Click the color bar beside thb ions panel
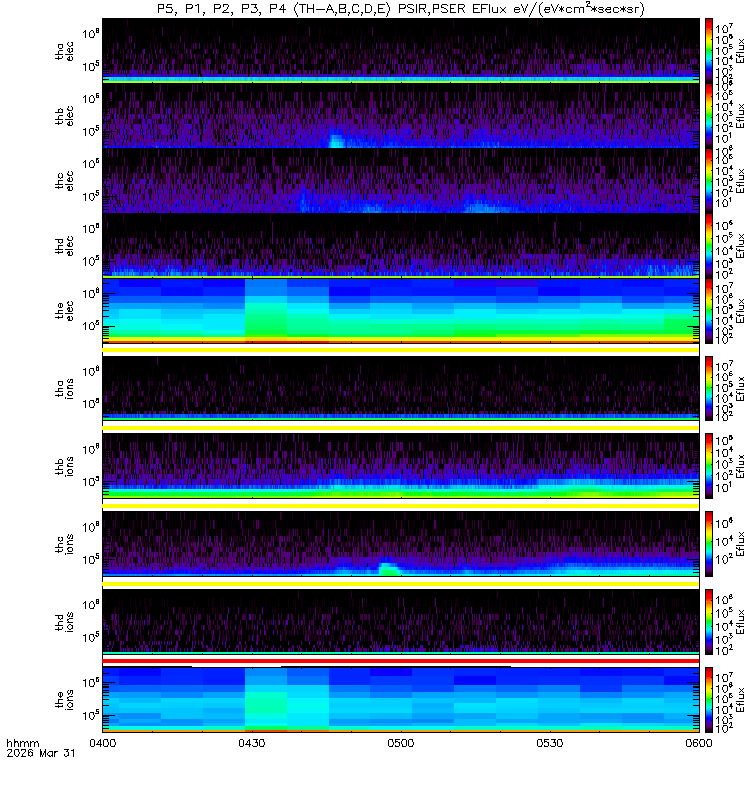 [x=709, y=466]
